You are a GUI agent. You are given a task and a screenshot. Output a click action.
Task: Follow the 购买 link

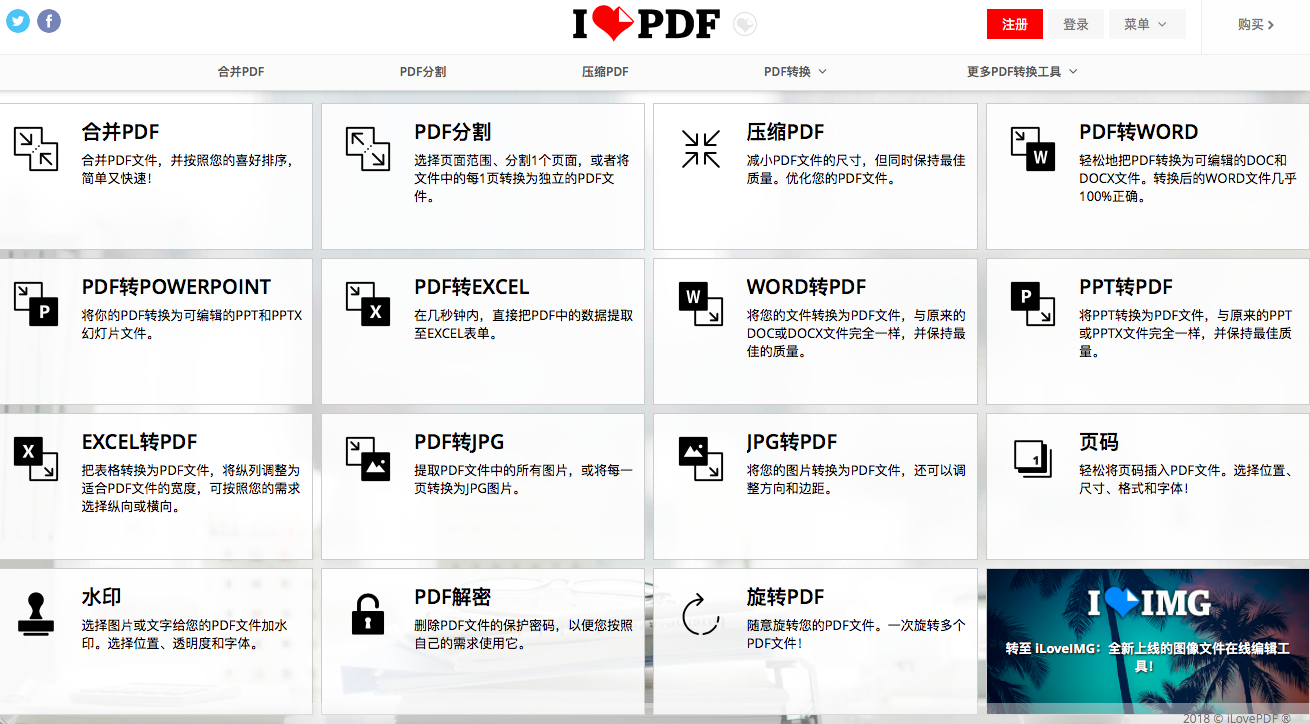[x=1255, y=25]
